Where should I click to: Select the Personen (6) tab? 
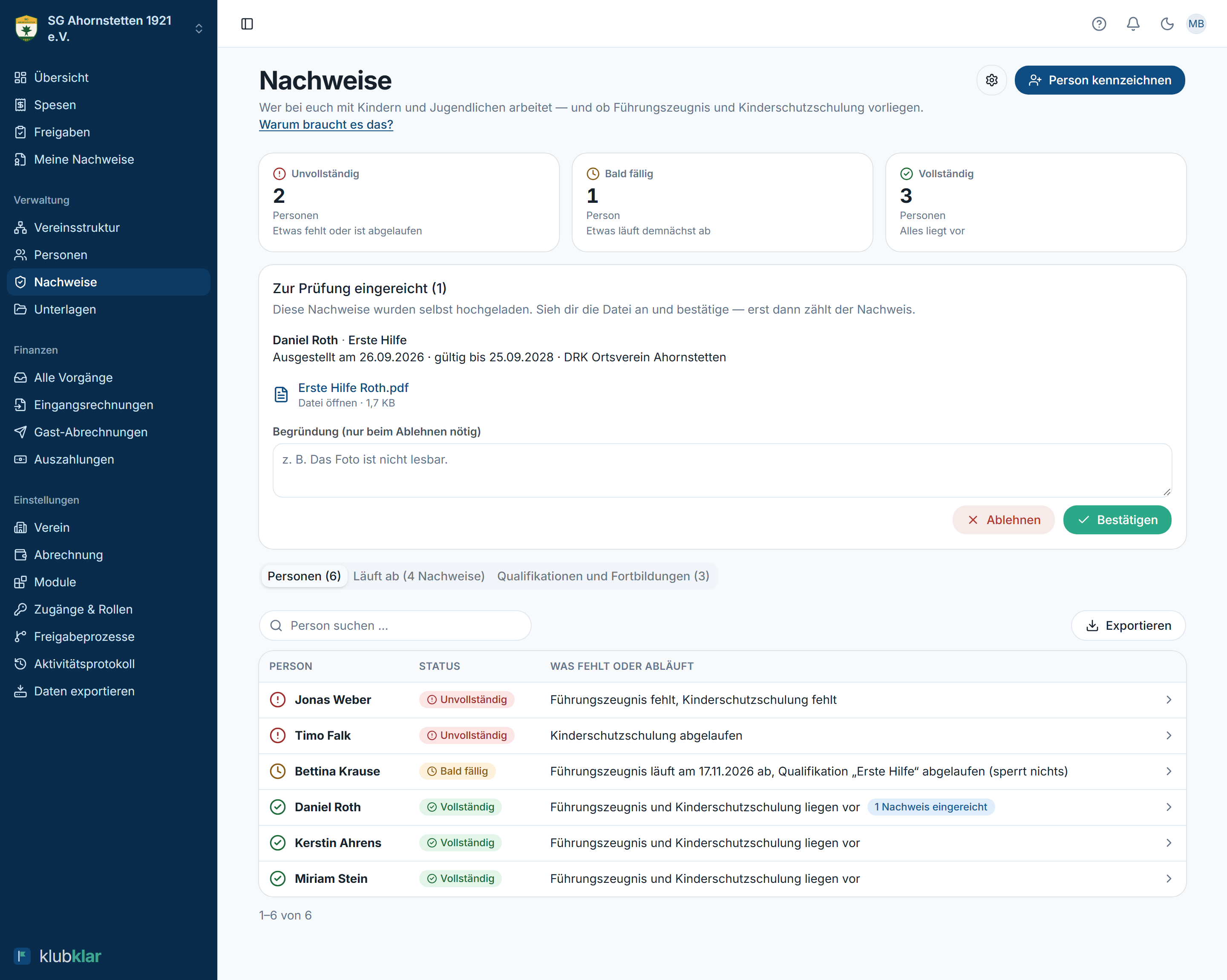304,576
